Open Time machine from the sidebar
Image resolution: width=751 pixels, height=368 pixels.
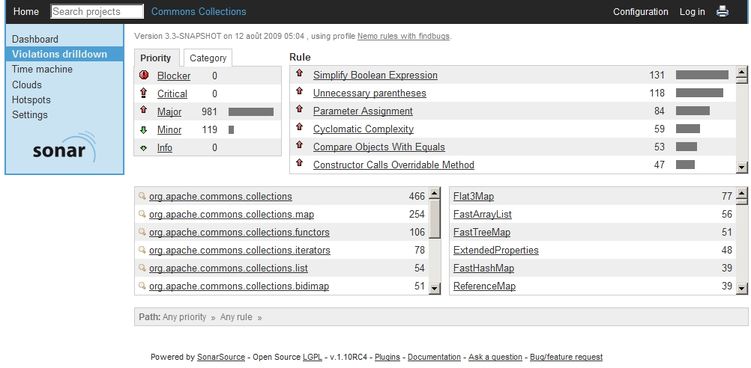[42, 69]
